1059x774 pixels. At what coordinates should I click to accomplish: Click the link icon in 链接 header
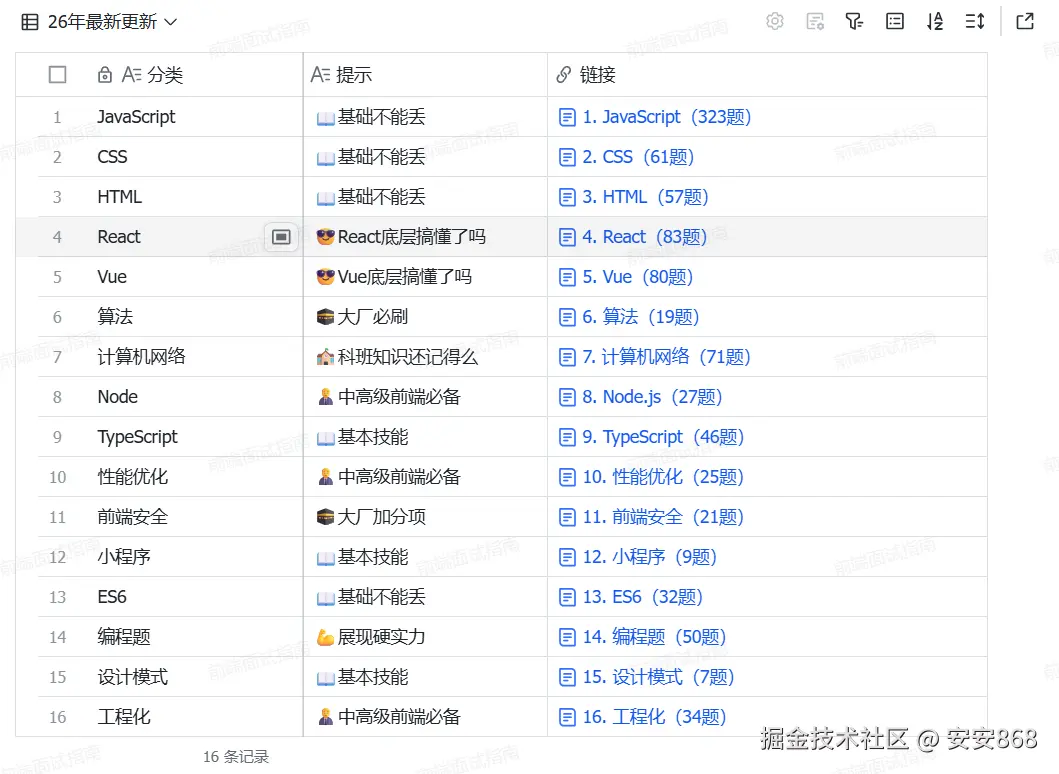coord(563,74)
